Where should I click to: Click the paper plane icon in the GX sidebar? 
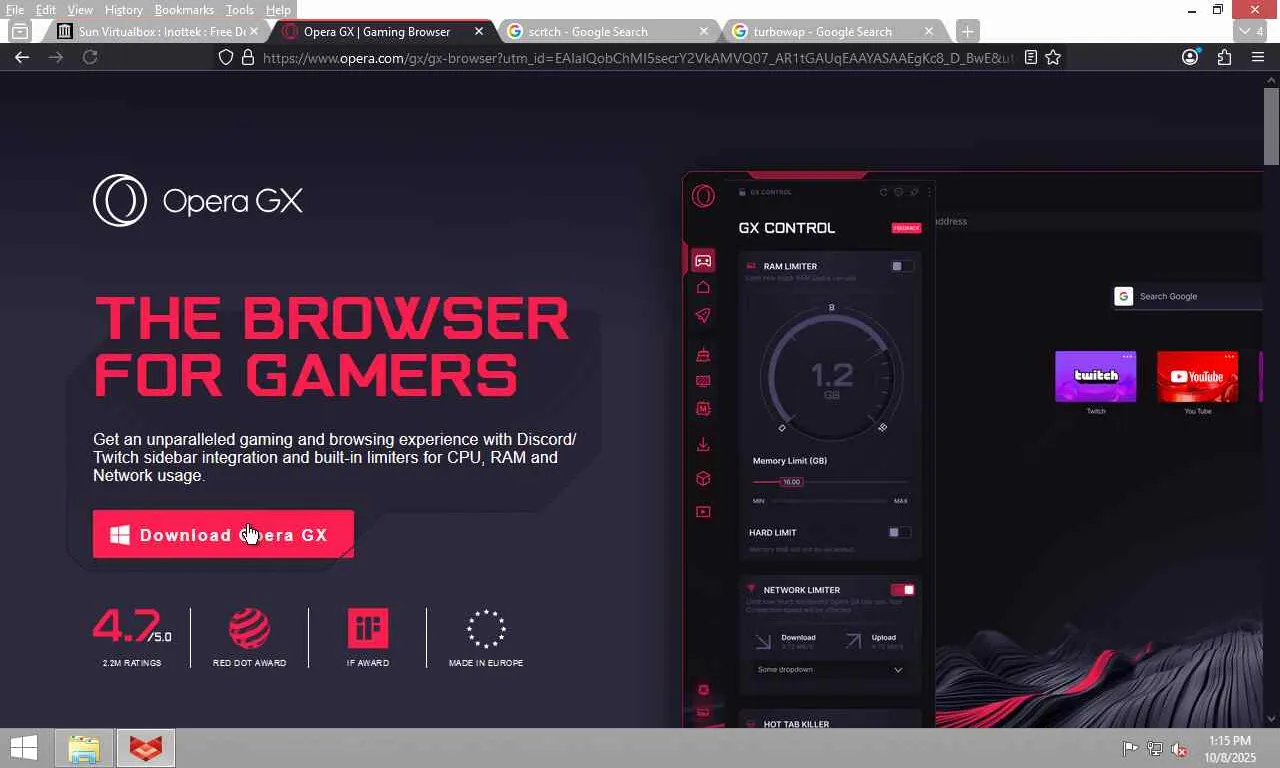[x=703, y=316]
